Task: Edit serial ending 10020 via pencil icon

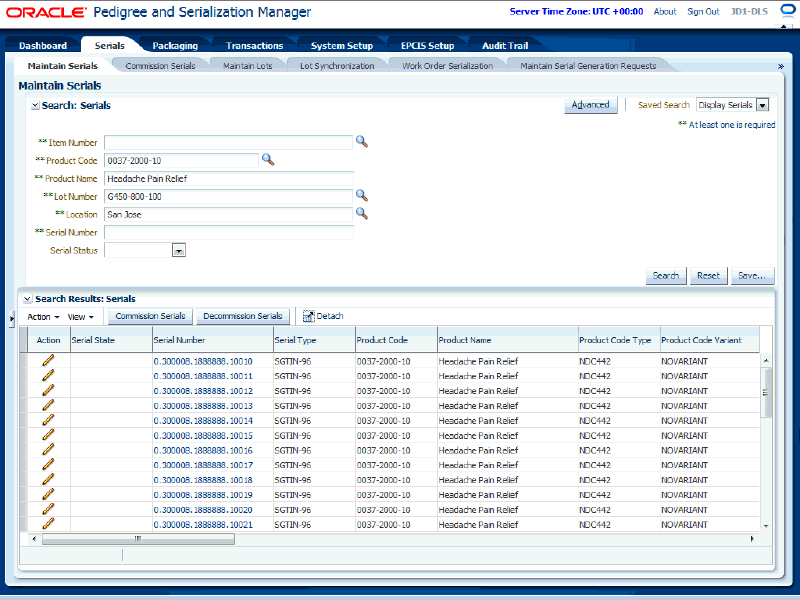Action: point(48,509)
